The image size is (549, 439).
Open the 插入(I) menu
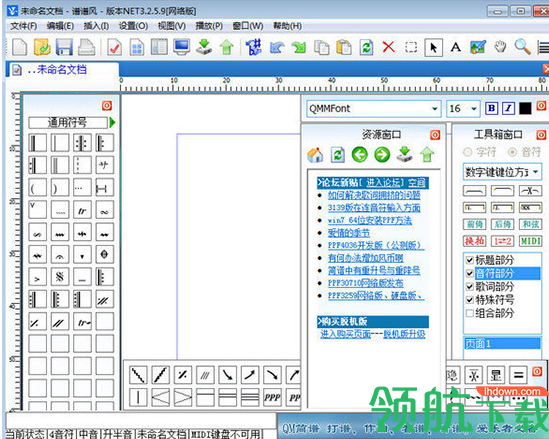[96, 26]
